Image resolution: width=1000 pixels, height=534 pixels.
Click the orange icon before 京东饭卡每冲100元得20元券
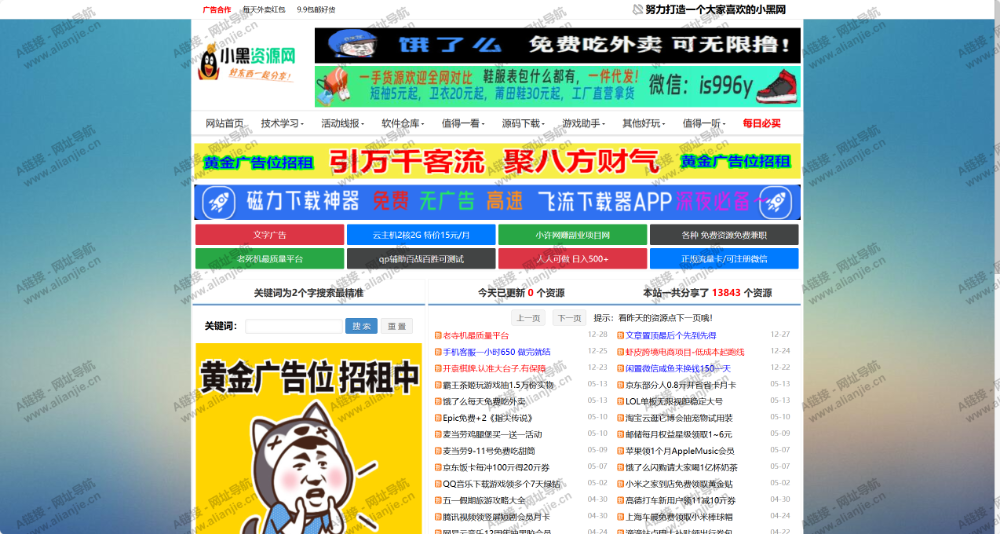[438, 468]
